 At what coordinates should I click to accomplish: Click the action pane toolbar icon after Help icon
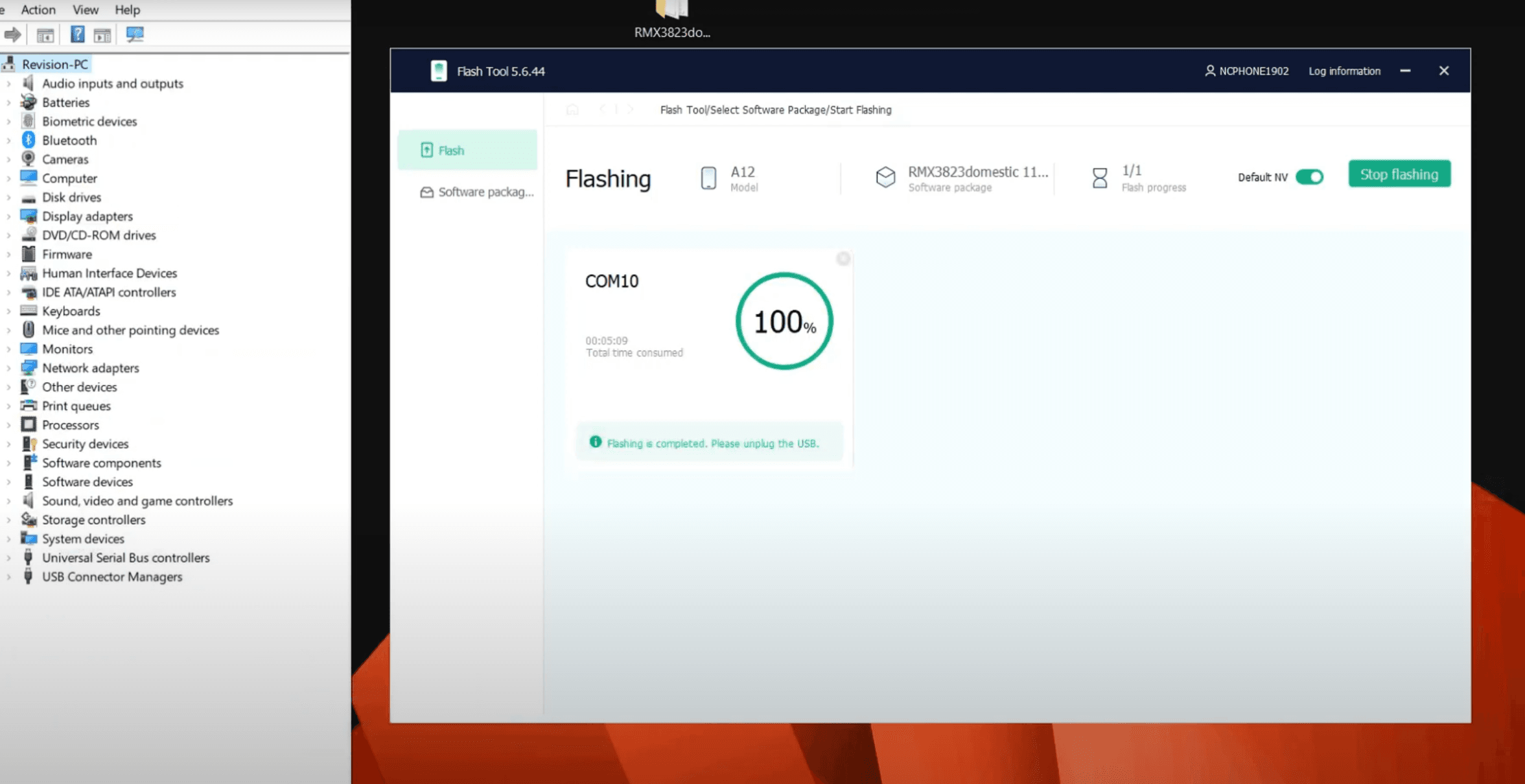(102, 36)
